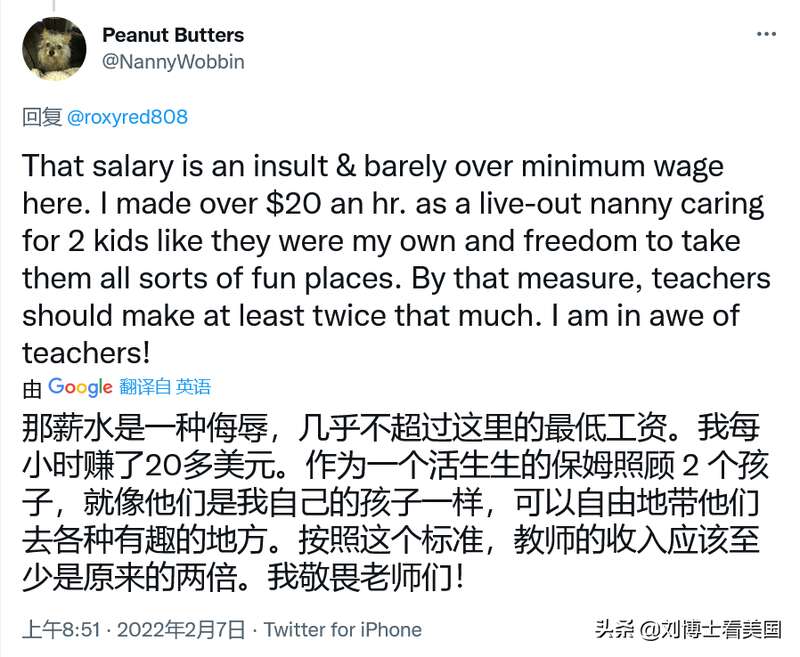The height and width of the screenshot is (657, 800).
Task: Open the more options ellipsis menu
Action: pyautogui.click(x=765, y=35)
